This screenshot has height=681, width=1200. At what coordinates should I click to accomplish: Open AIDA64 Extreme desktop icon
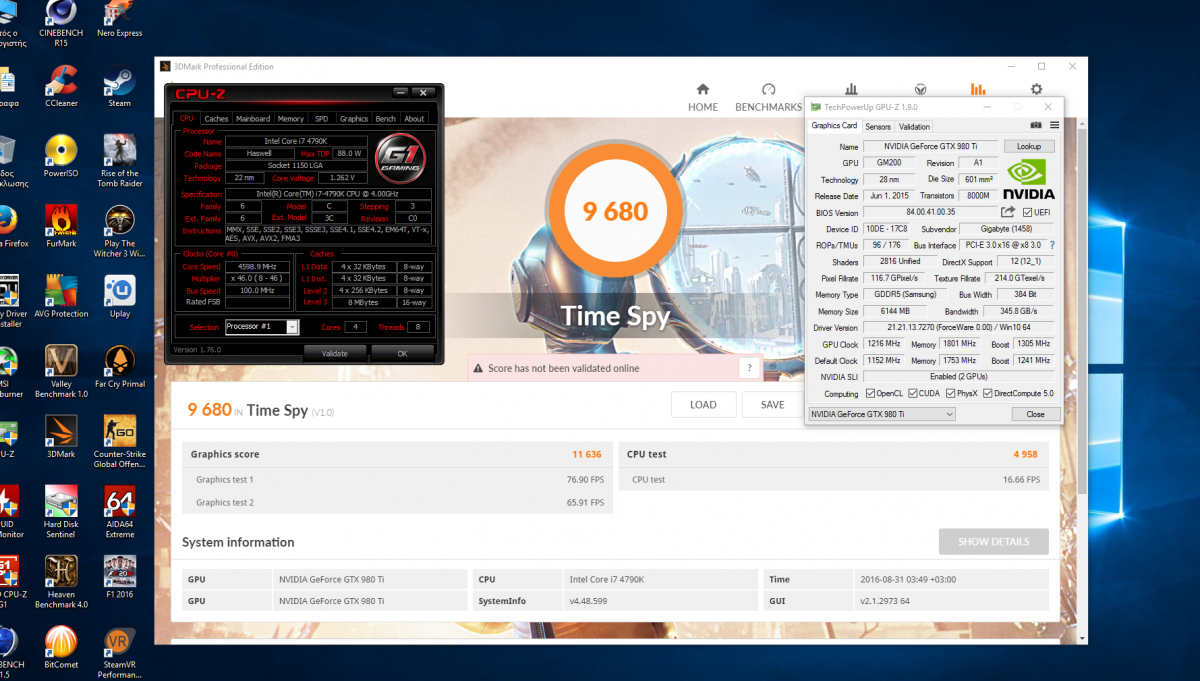120,512
